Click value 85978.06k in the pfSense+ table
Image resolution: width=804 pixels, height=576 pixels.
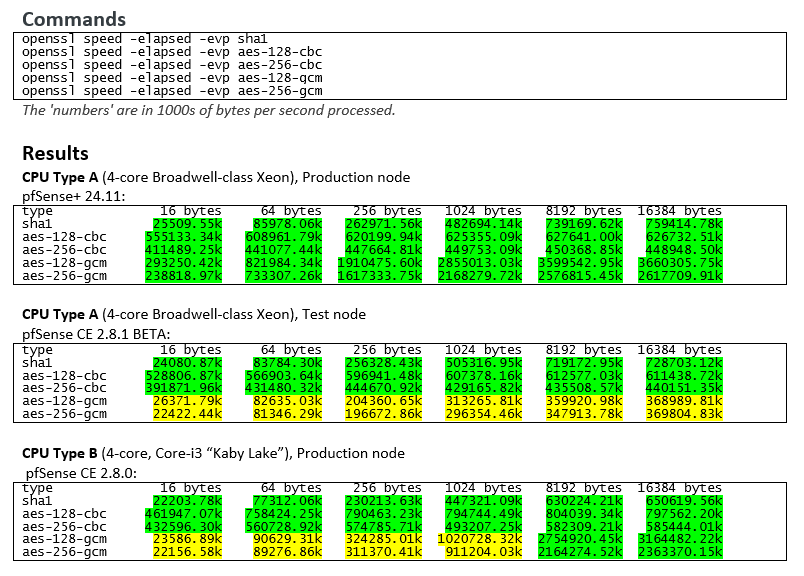pyautogui.click(x=287, y=224)
